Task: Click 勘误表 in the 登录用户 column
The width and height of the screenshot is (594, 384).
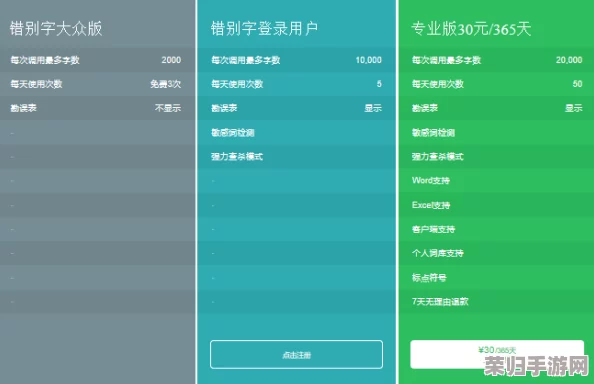Action: [224, 108]
